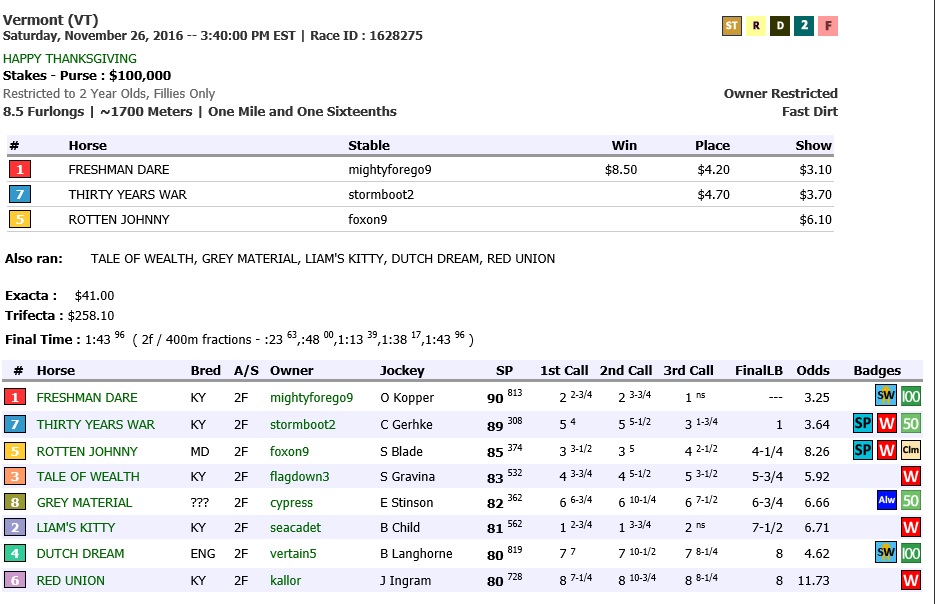
Task: Click red W badge in RED UNION row
Action: pos(910,580)
